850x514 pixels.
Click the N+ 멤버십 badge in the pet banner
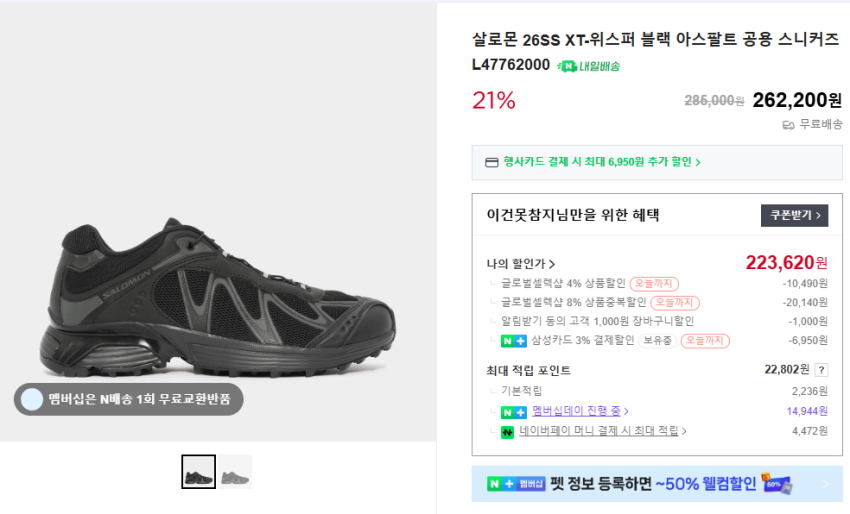click(x=516, y=484)
